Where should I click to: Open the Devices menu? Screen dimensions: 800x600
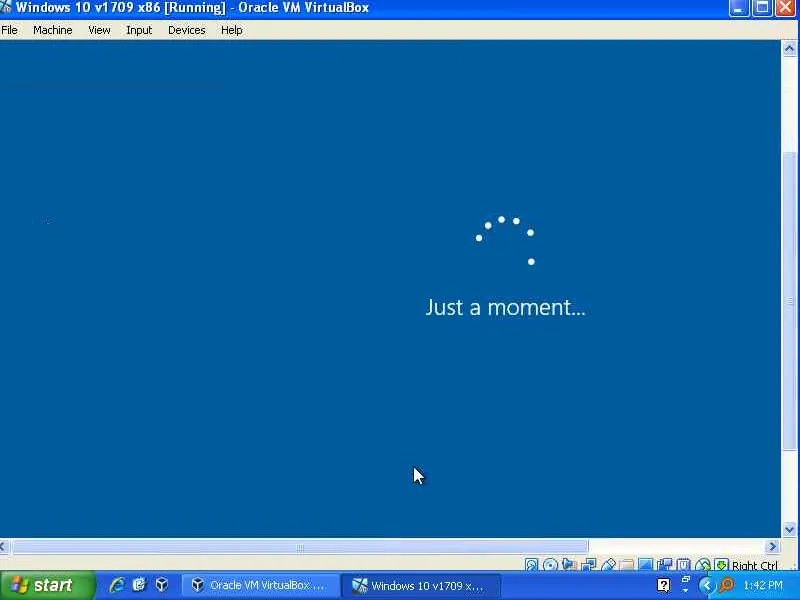pyautogui.click(x=187, y=30)
